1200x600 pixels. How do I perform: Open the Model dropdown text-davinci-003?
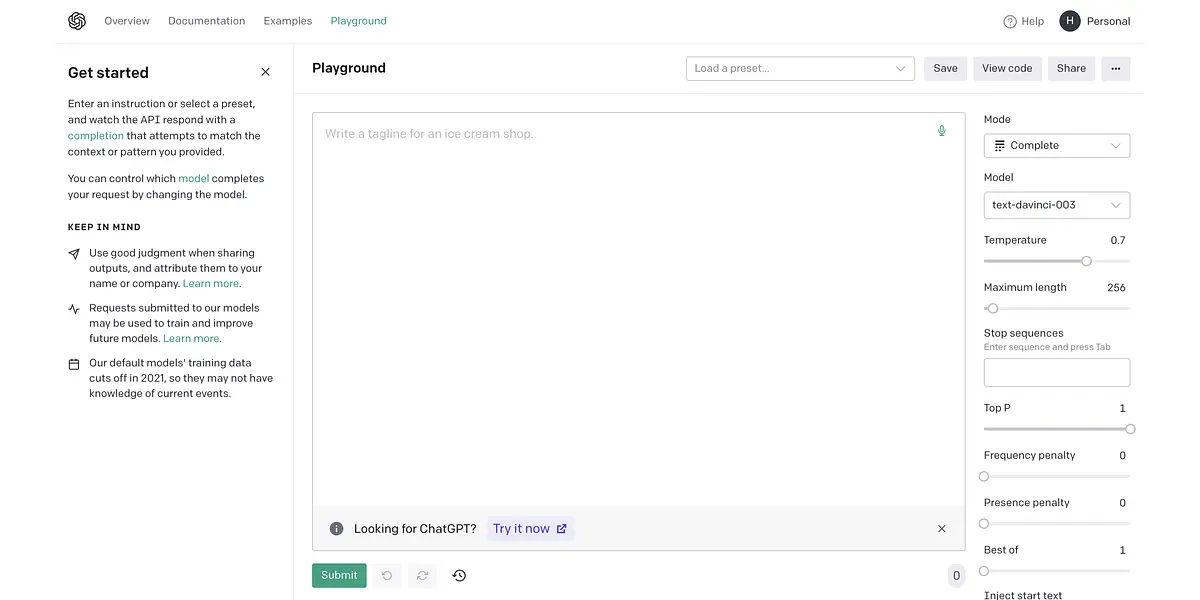click(x=1056, y=205)
